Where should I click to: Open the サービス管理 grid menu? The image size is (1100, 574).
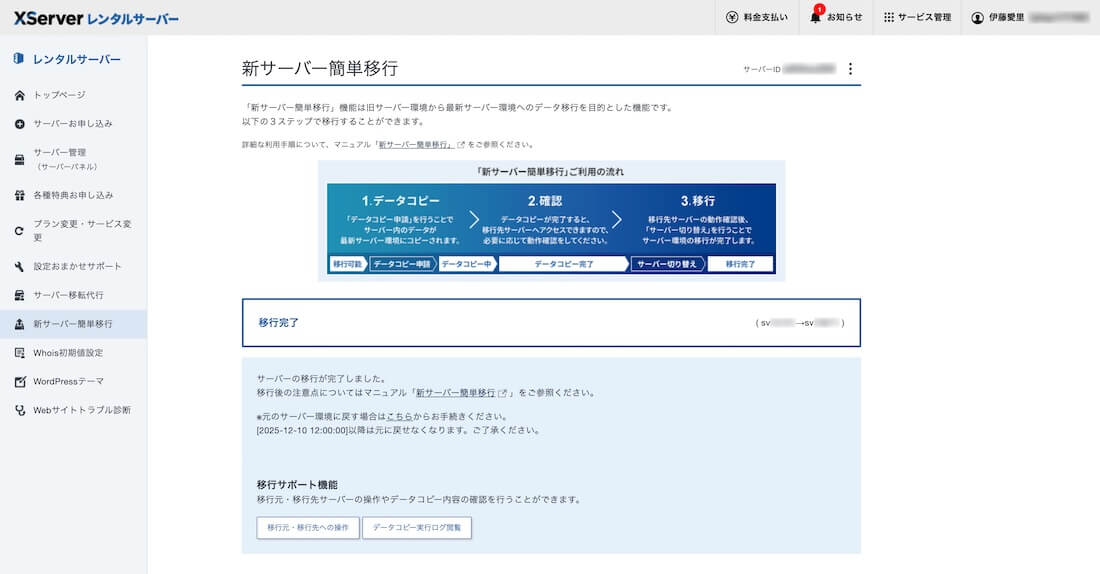pos(888,17)
